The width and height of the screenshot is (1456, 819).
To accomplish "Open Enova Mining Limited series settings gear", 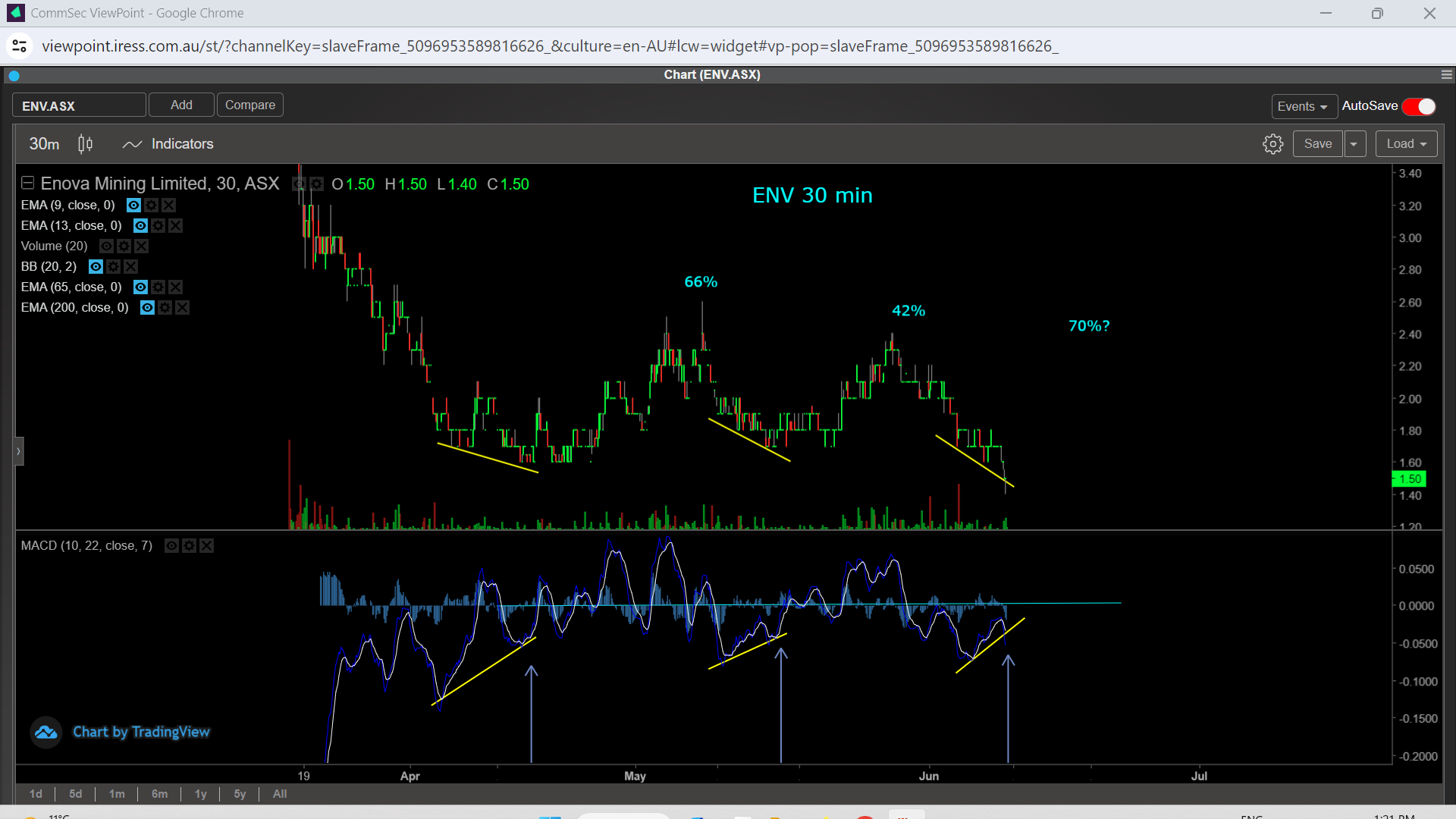I will pos(316,184).
